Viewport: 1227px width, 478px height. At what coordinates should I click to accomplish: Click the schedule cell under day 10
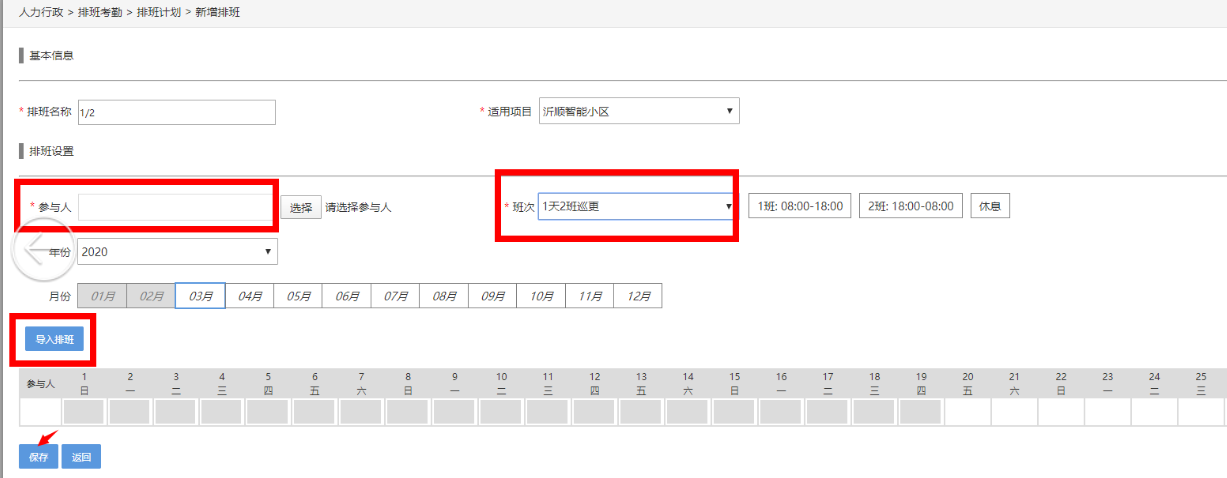pyautogui.click(x=501, y=412)
